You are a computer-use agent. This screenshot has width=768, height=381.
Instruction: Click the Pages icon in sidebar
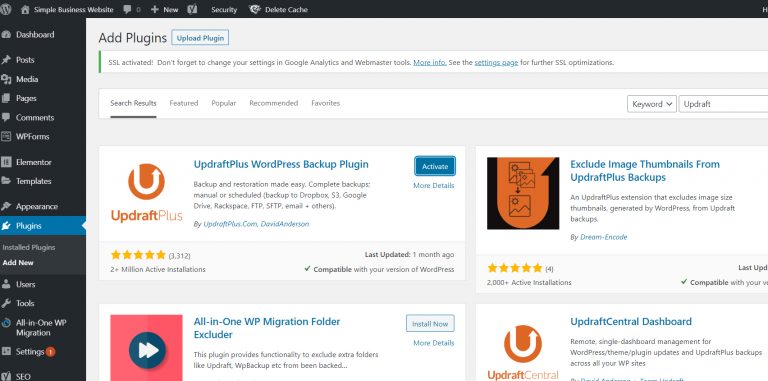[6, 98]
